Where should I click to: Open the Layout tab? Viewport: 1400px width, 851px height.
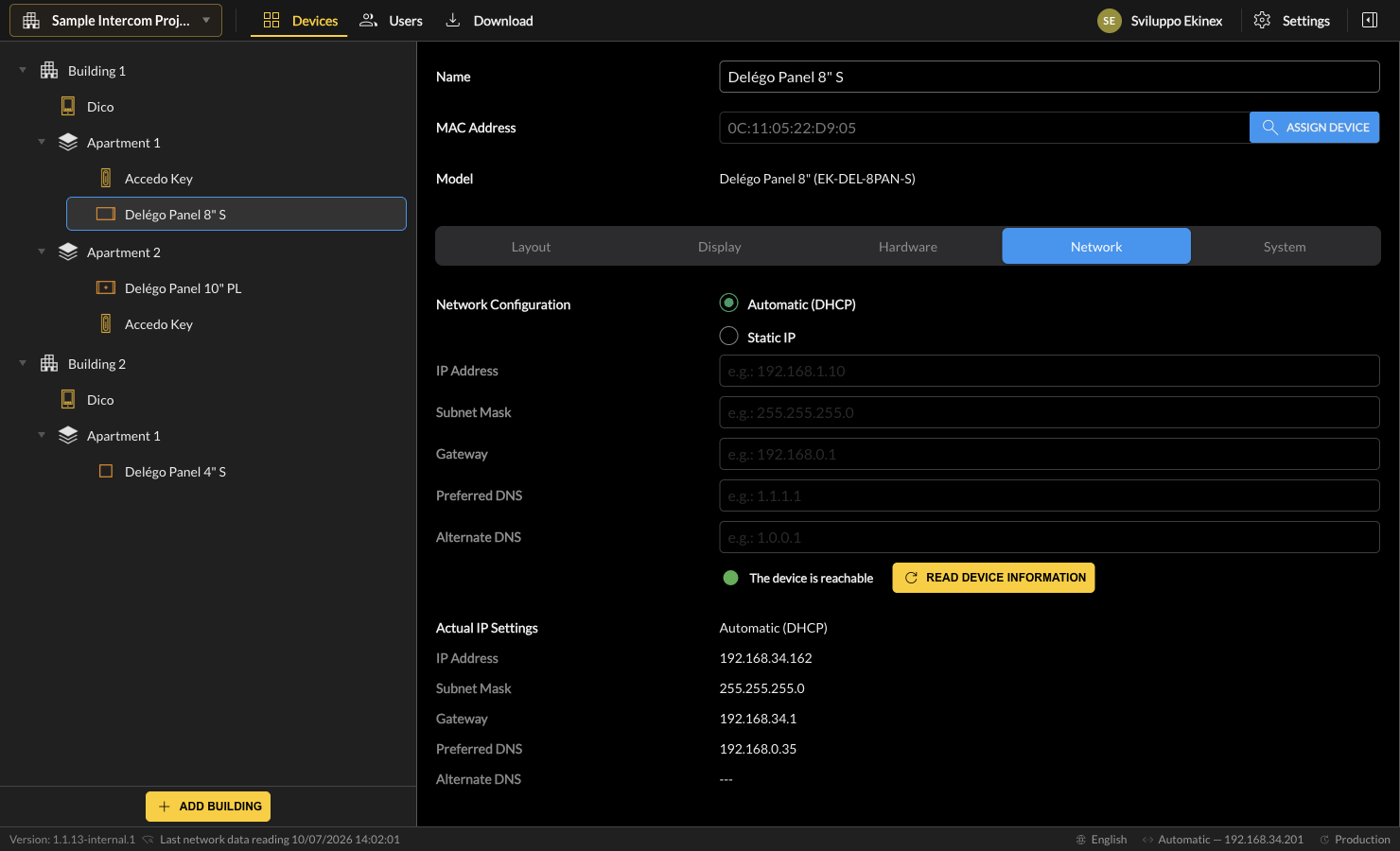pyautogui.click(x=531, y=246)
